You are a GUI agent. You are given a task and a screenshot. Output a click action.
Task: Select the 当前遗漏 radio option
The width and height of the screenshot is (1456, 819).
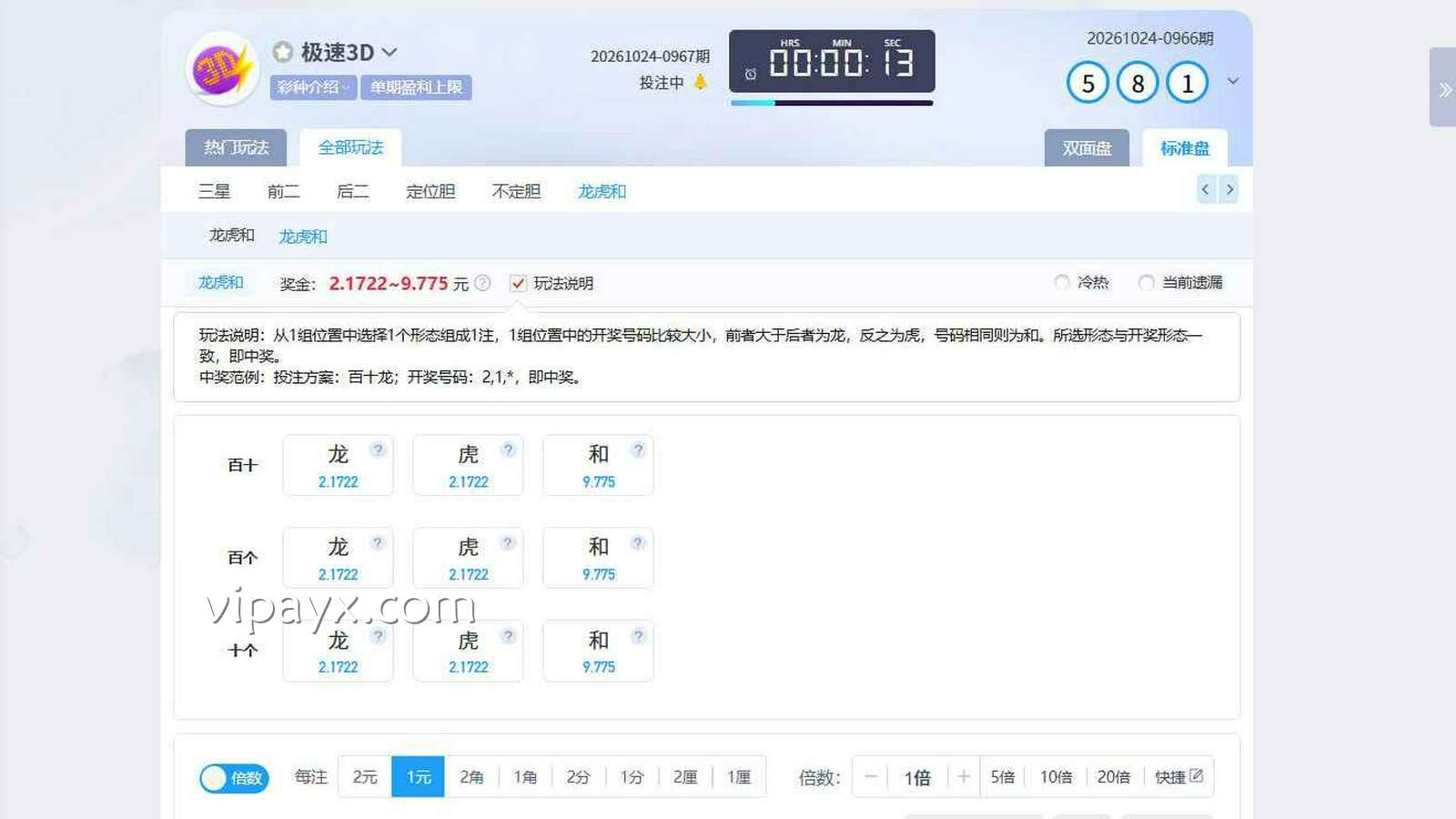click(1147, 282)
